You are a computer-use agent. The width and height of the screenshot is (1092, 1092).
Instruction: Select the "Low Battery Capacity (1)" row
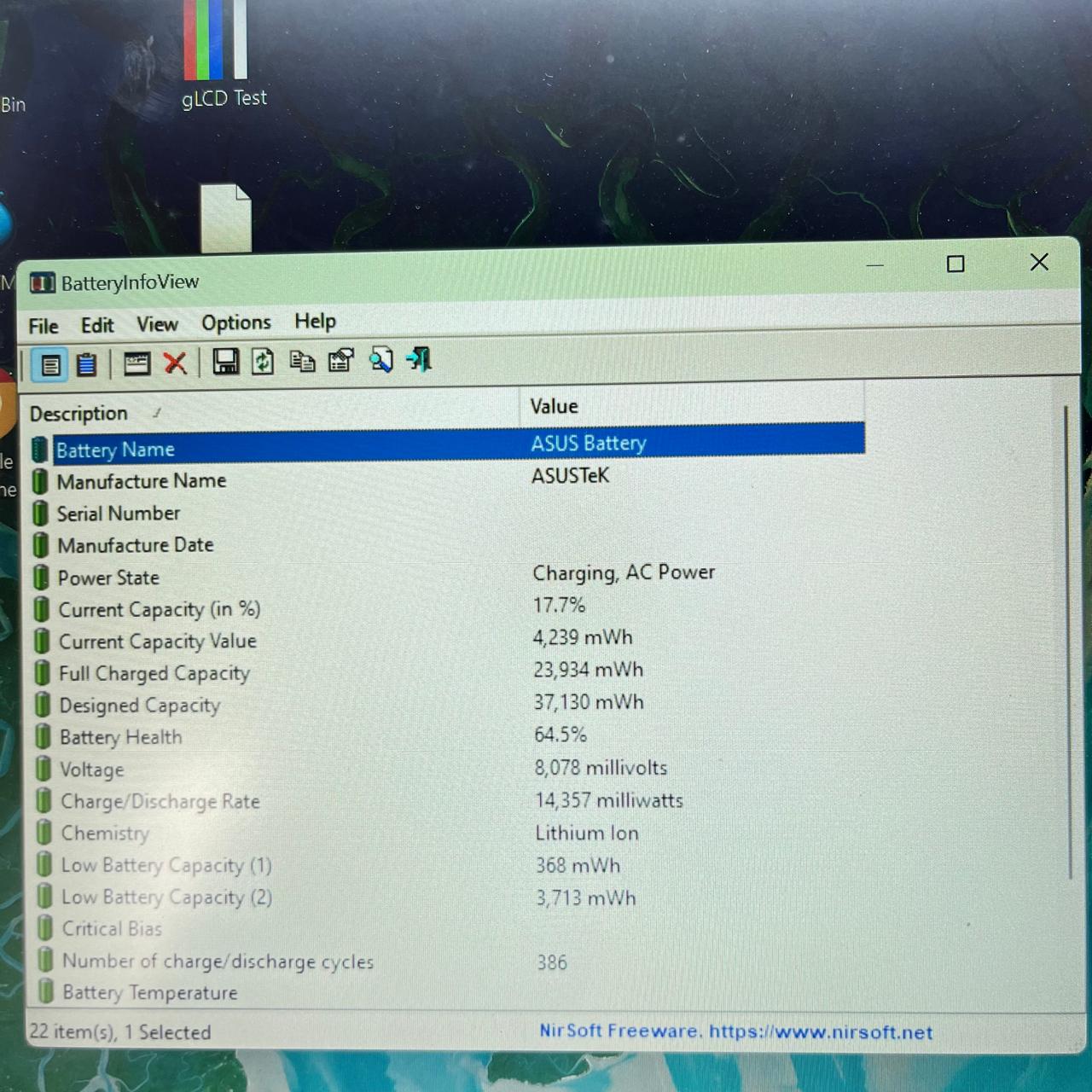[x=449, y=865]
